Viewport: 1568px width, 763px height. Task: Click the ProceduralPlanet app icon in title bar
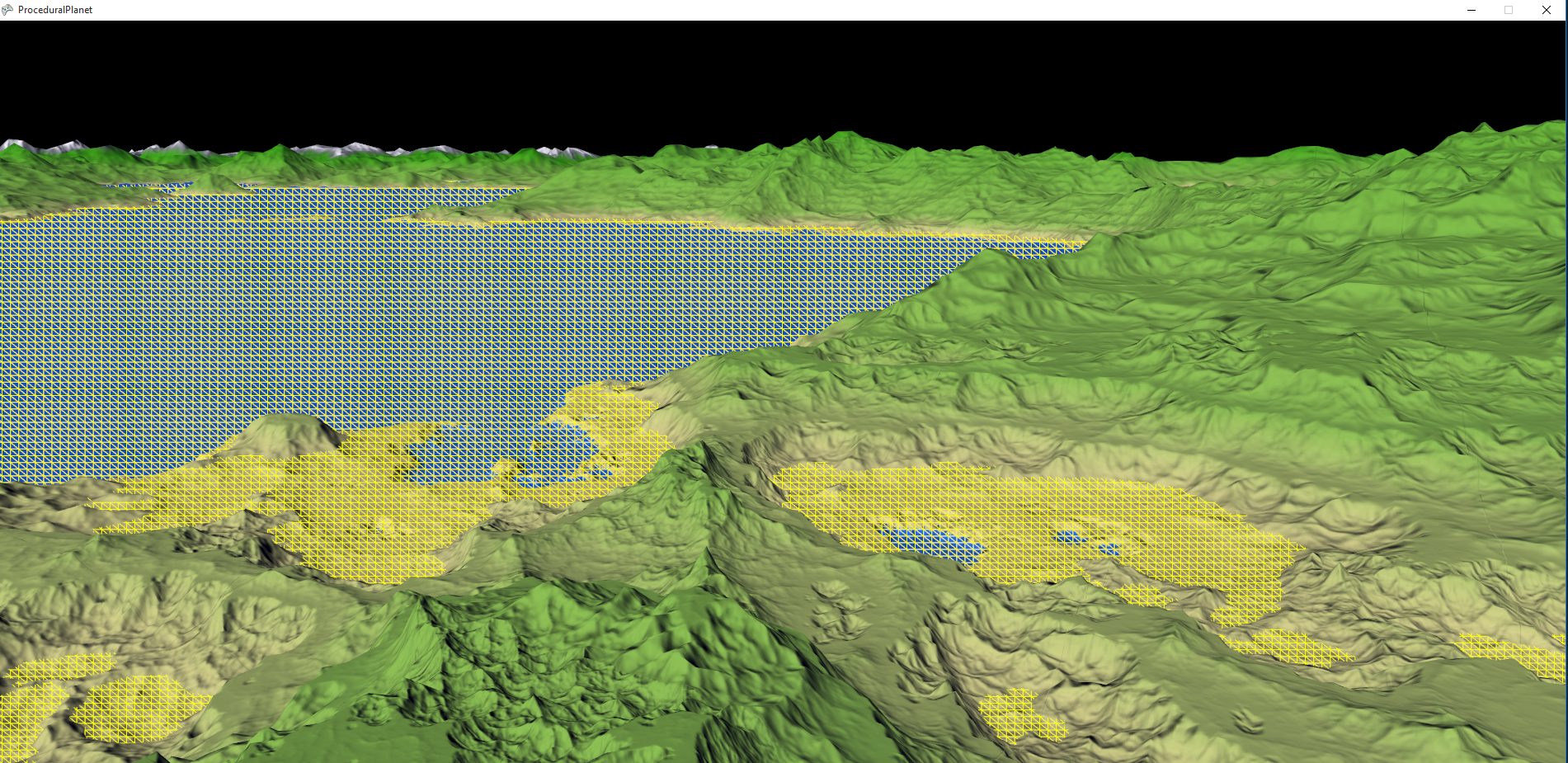click(8, 10)
